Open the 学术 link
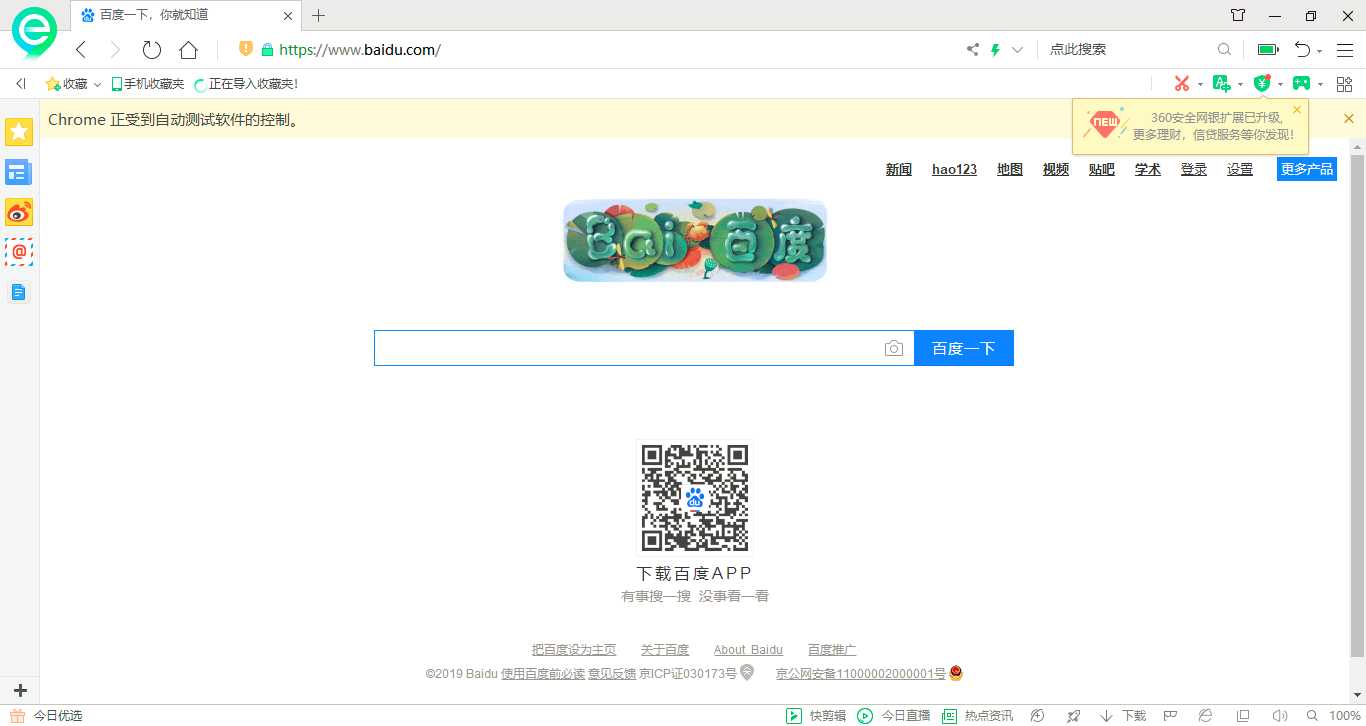Viewport: 1366px width, 726px height. (x=1148, y=169)
